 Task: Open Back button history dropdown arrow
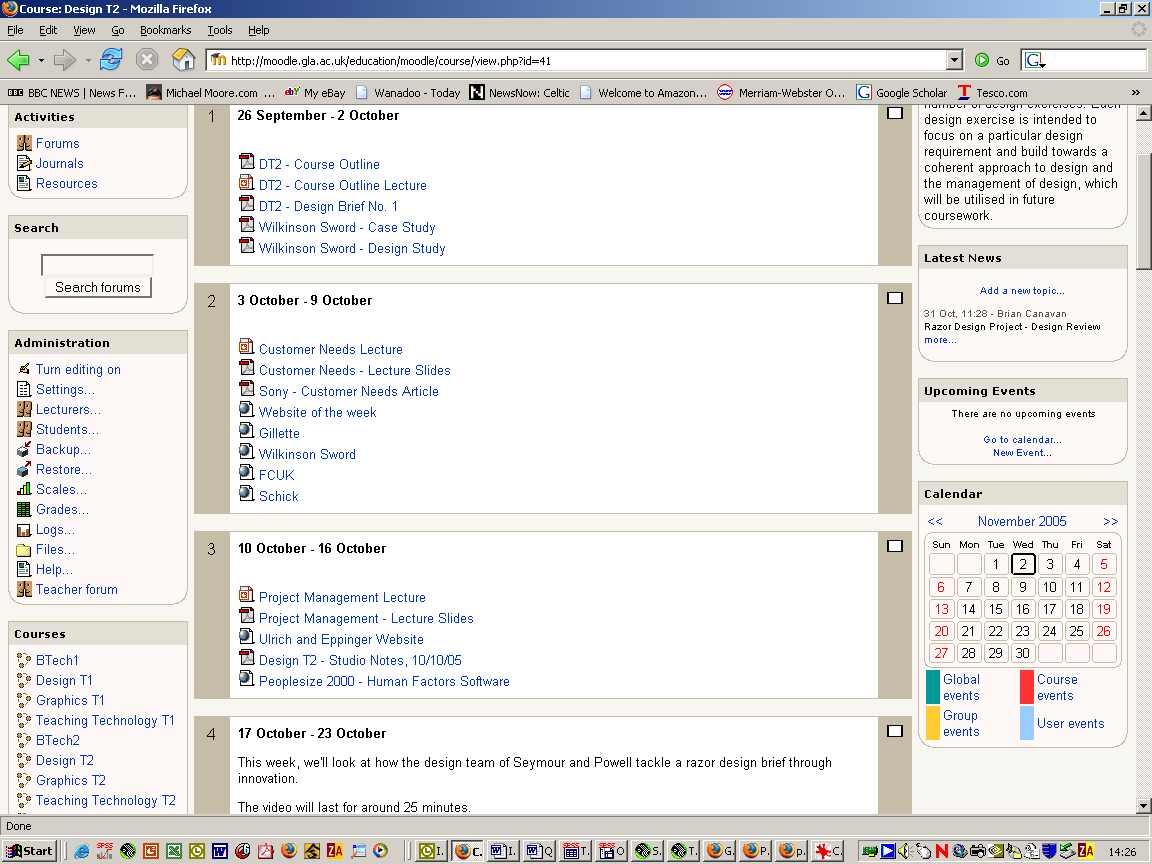coord(41,60)
